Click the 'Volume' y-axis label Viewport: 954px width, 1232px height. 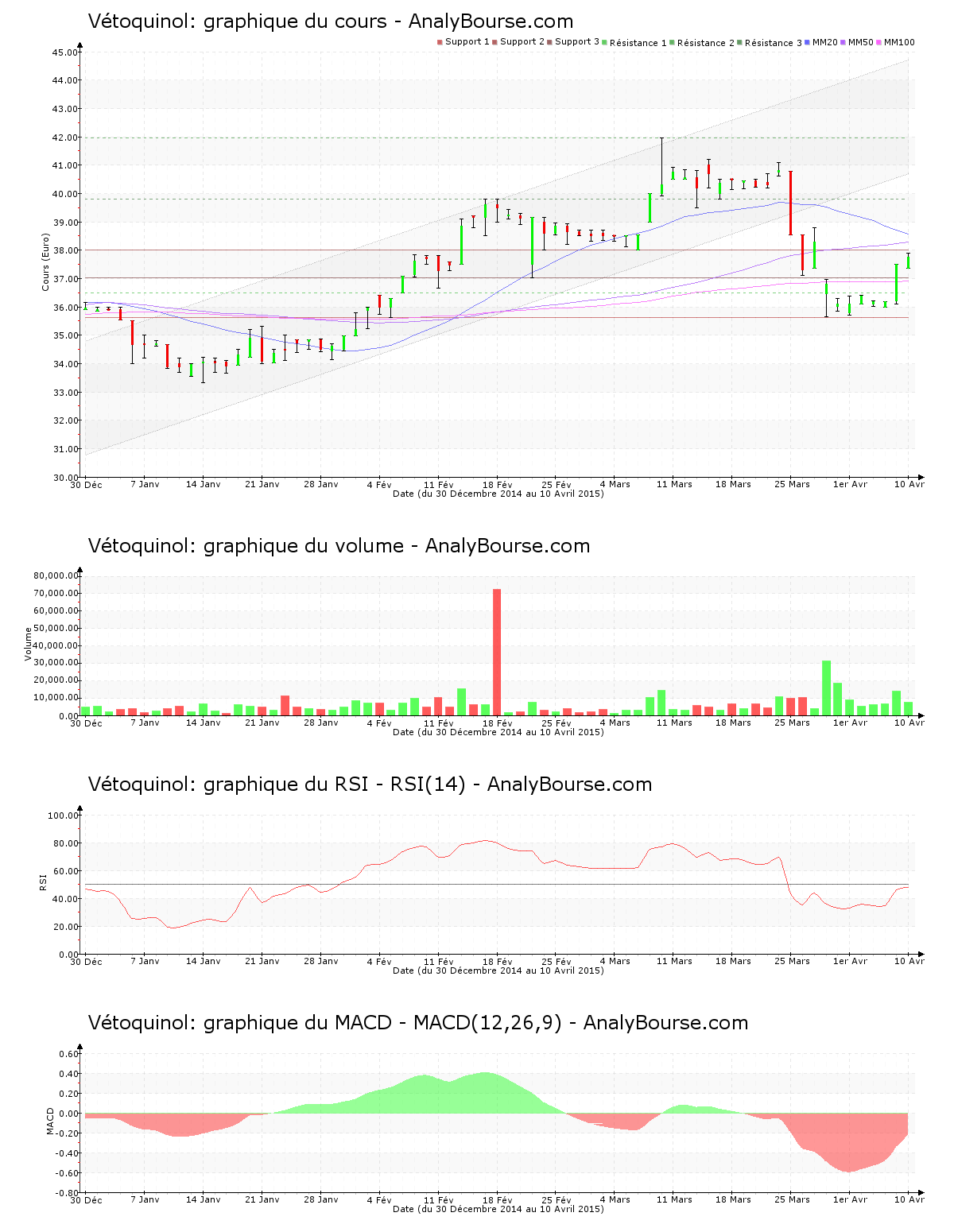(29, 644)
